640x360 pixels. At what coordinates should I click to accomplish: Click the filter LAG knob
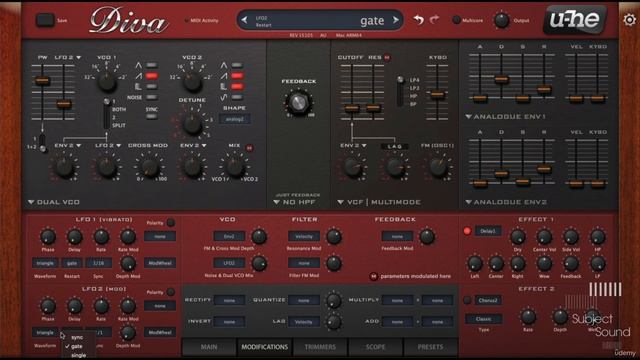click(x=395, y=167)
